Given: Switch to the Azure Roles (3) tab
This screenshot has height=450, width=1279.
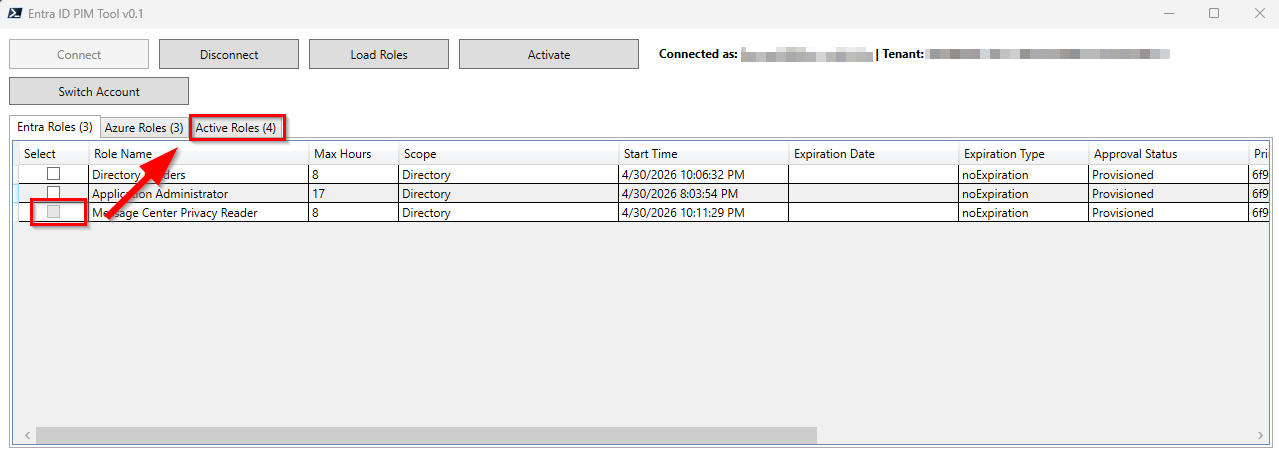Looking at the screenshot, I should pos(144,128).
